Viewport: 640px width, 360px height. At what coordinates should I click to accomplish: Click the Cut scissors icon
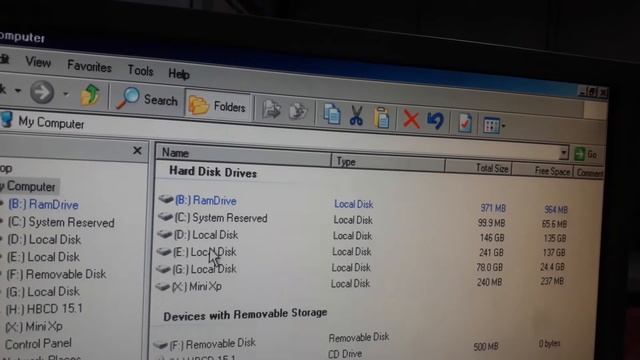pos(356,116)
